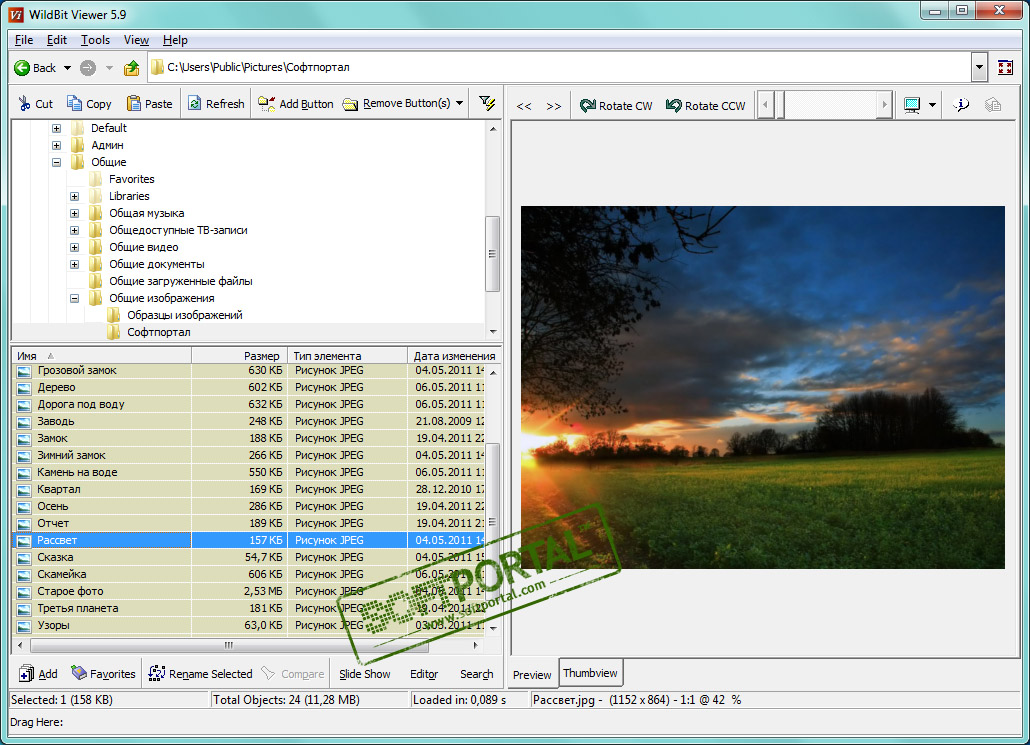Screen dimensions: 1030x745
Task: Start the Slide Show
Action: [x=365, y=674]
